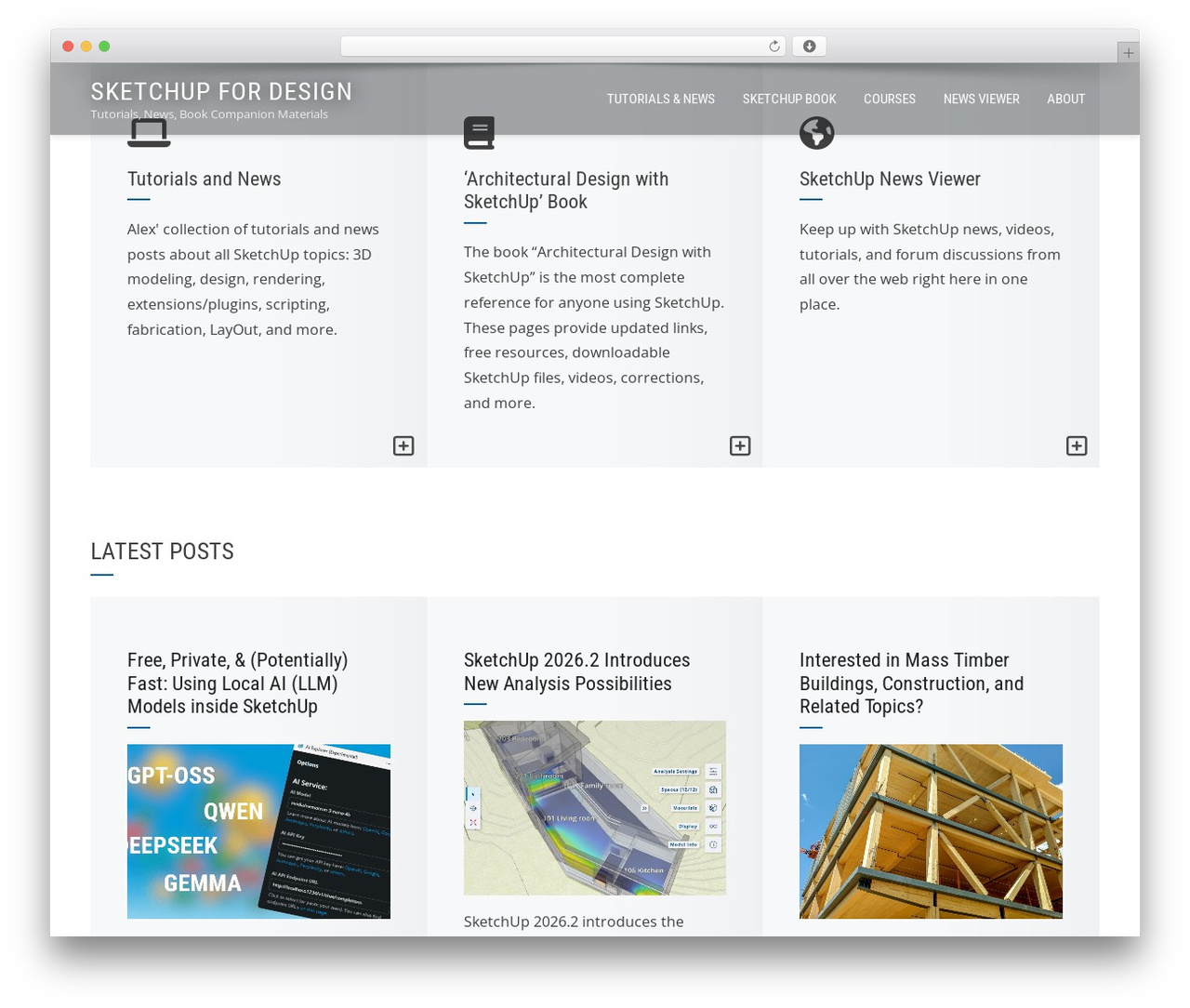Open the SketchUp News Viewer heading link
Screen dimensions: 1190x1008
[890, 179]
